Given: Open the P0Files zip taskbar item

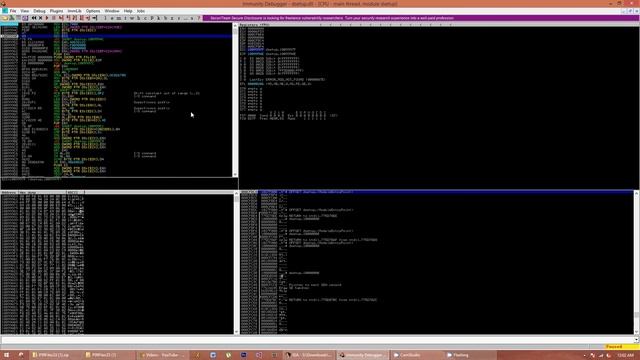Looking at the screenshot, I should tap(55, 355).
